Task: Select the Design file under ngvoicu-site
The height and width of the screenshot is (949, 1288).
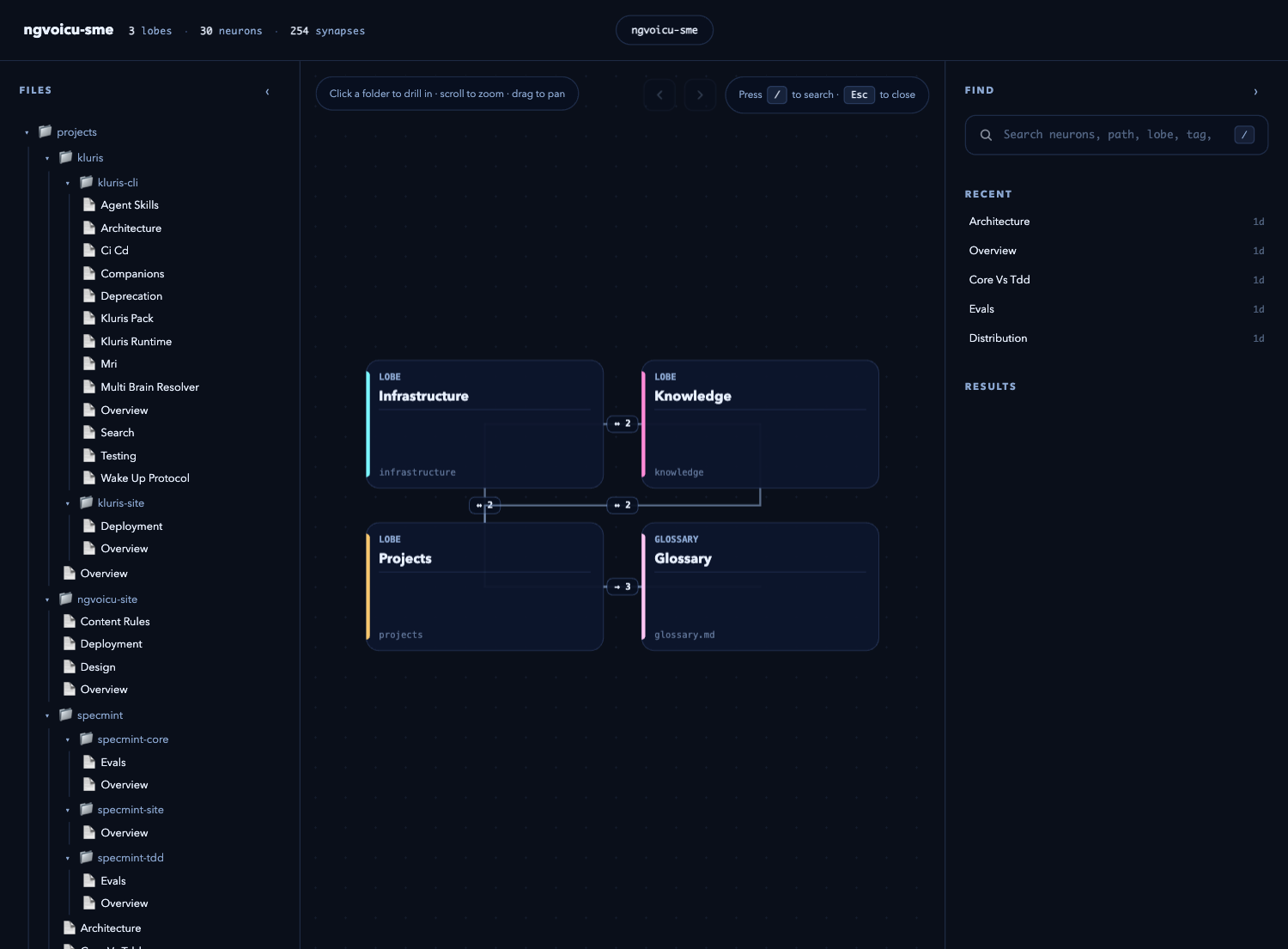Action: pyautogui.click(x=98, y=666)
